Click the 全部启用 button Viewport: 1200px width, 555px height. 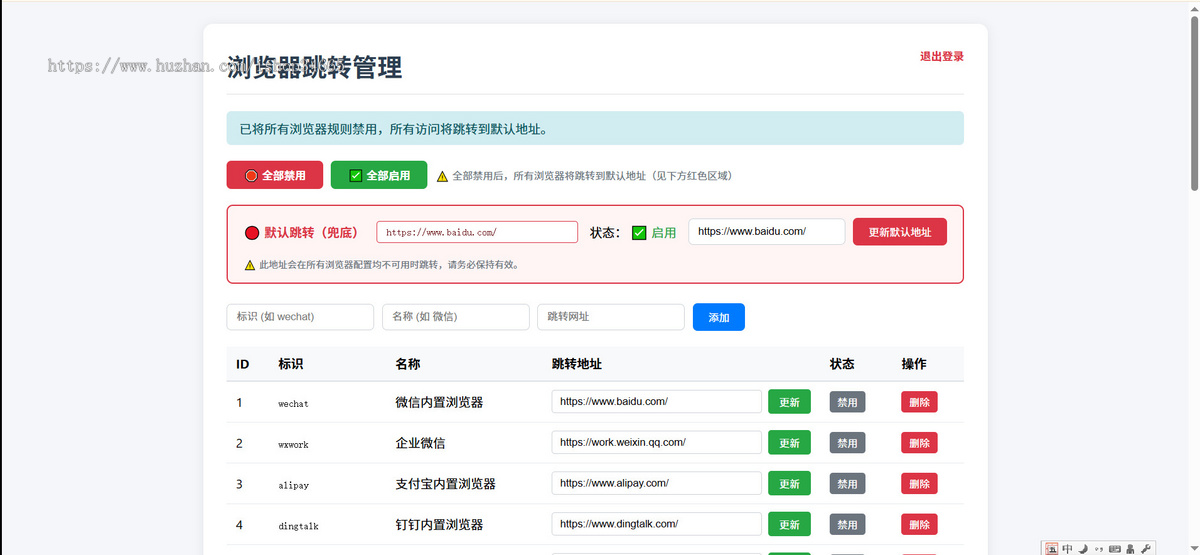[x=379, y=175]
